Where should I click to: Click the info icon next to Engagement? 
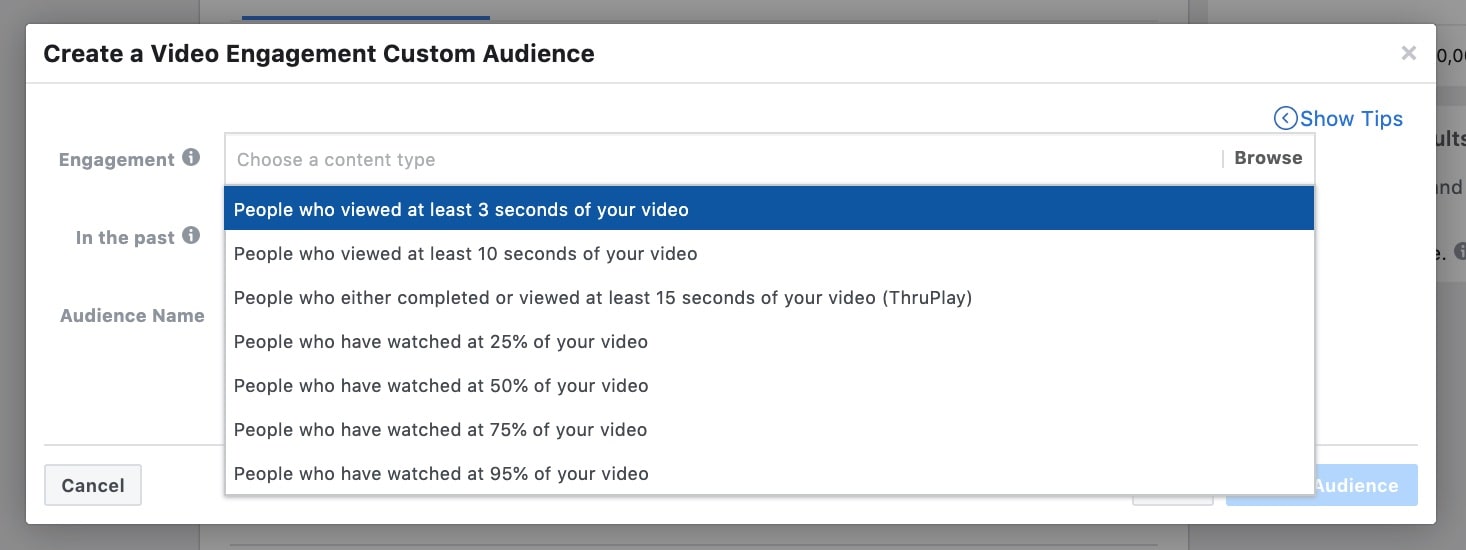191,158
